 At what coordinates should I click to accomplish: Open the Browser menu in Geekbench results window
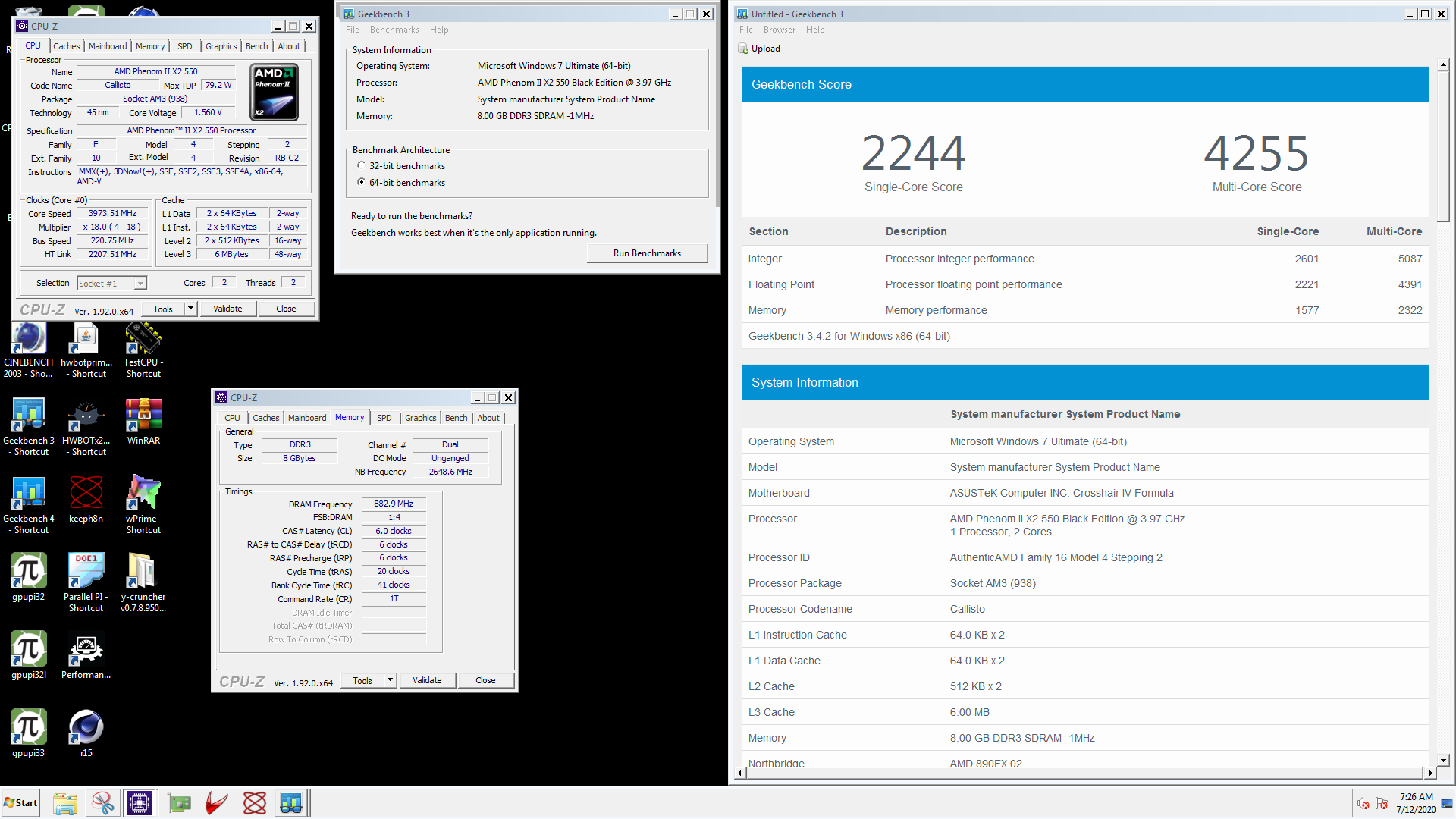(780, 30)
